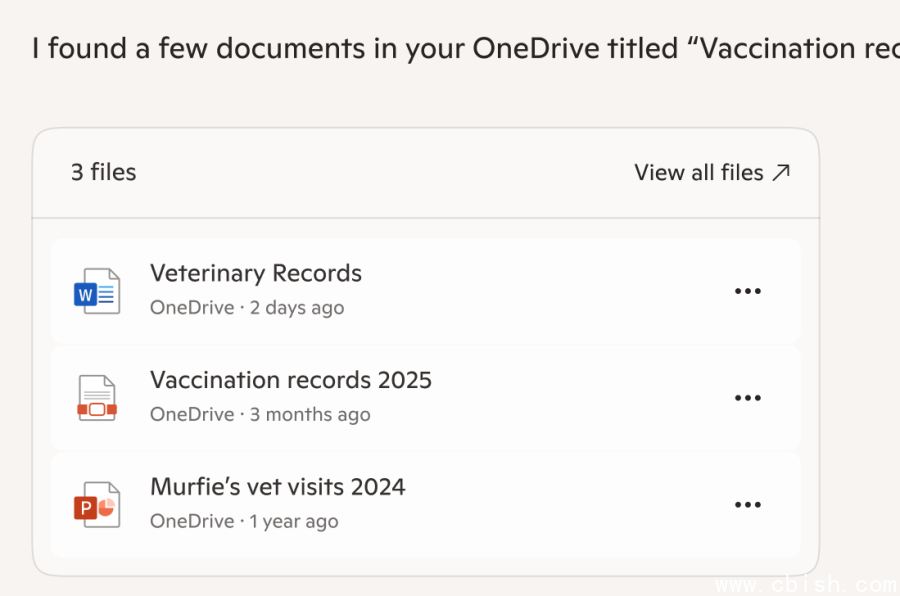Open the Vaccination records 2025 file title
Image resolution: width=900 pixels, height=596 pixels.
[x=291, y=380]
